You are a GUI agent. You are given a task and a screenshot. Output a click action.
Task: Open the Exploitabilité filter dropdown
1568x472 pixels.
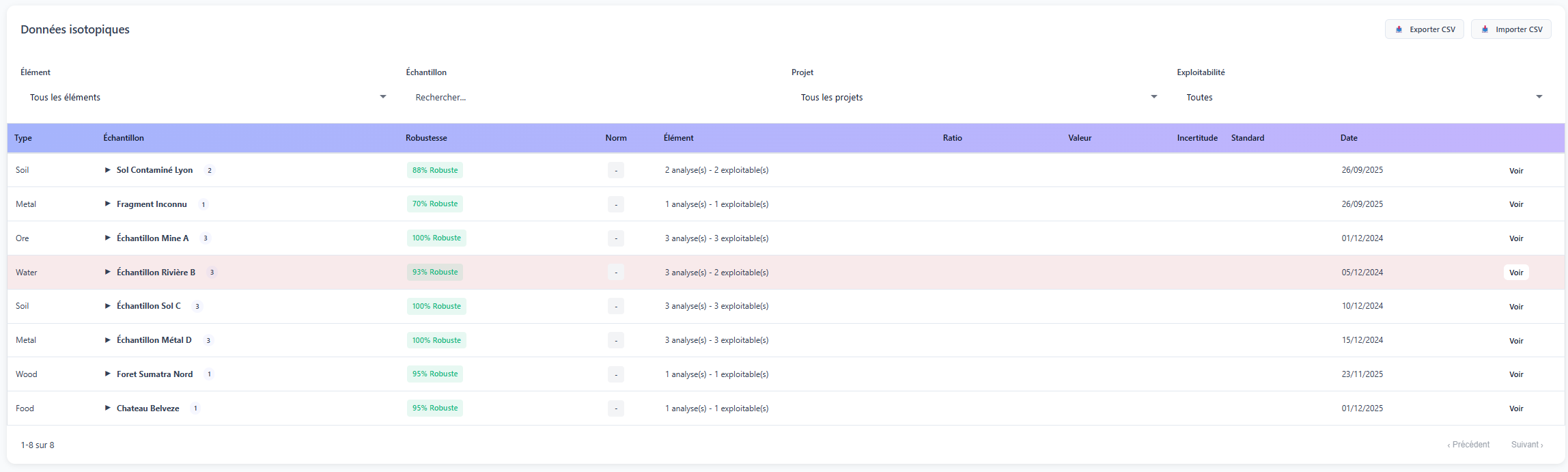point(1362,97)
